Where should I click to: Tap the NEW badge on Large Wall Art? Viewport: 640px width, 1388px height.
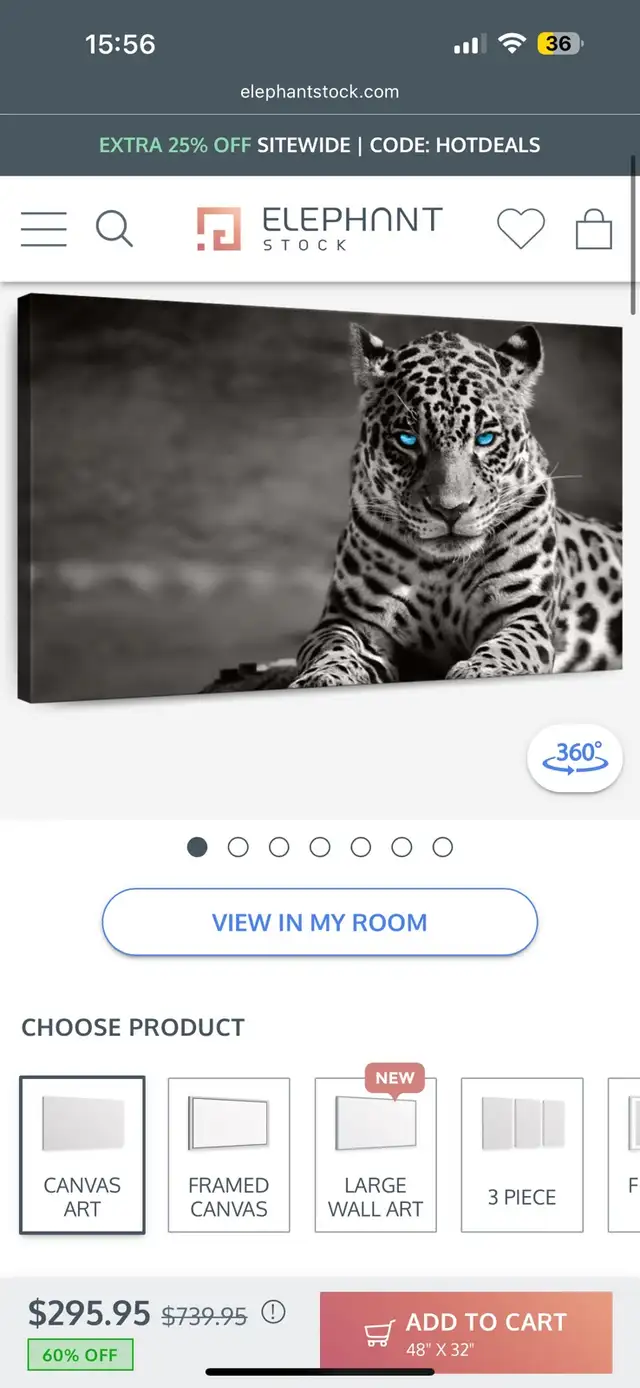click(395, 1079)
